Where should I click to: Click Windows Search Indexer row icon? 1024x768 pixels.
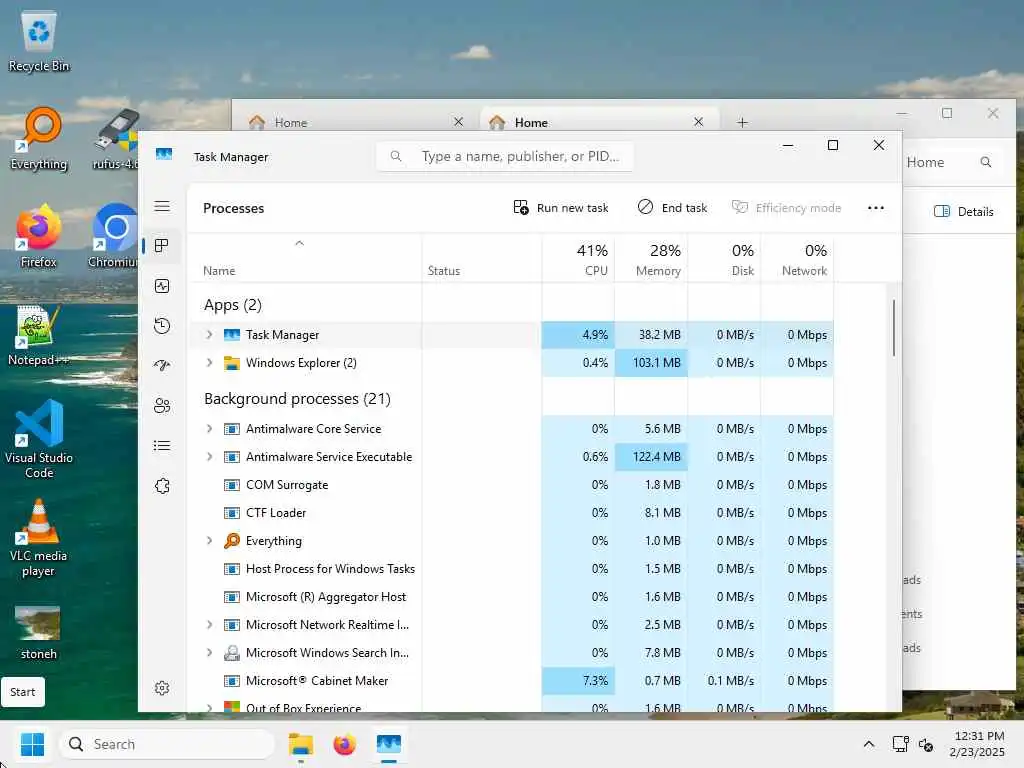tap(232, 653)
